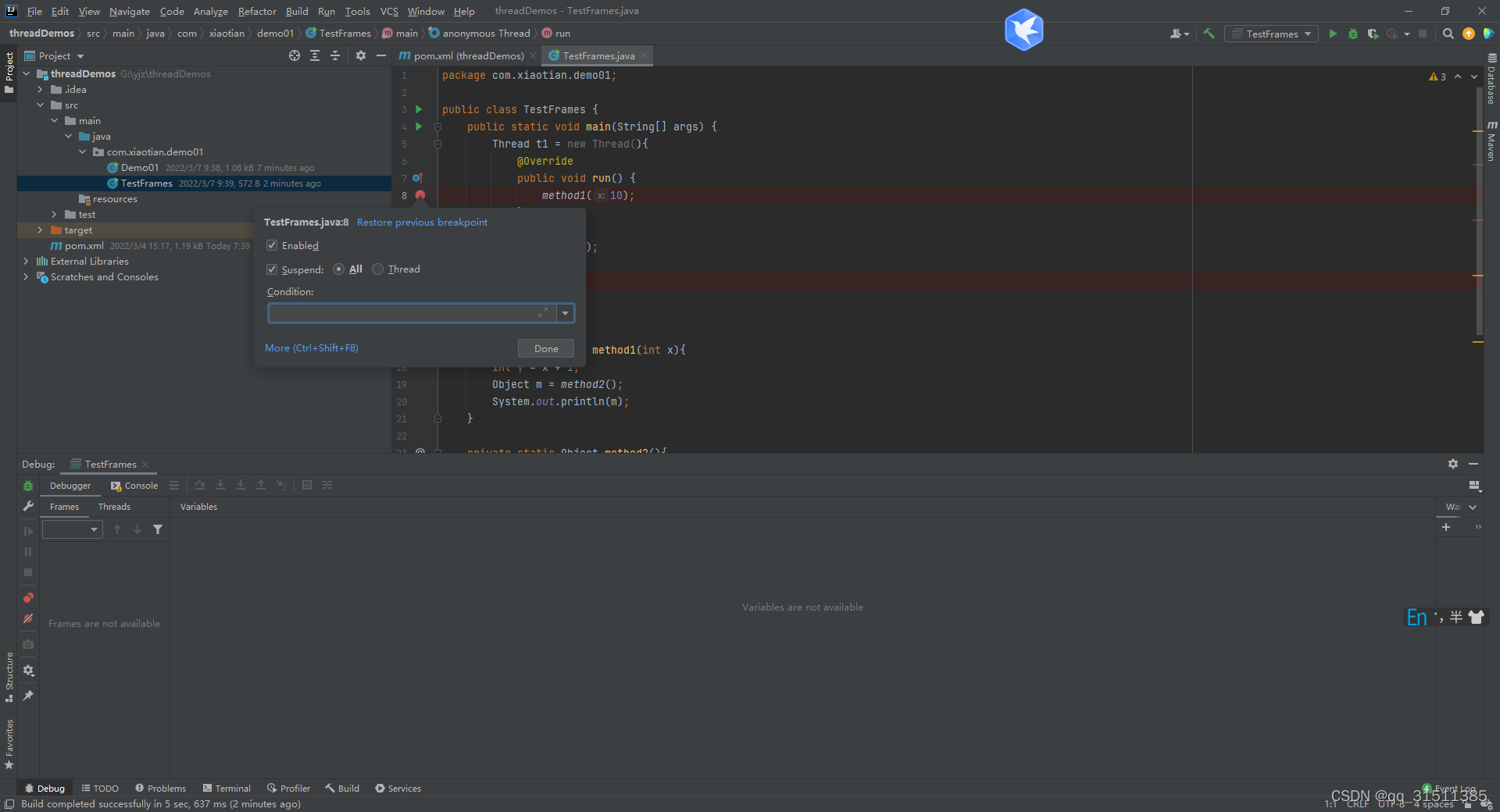Viewport: 1500px width, 812px height.
Task: Open the Structure side panel
Action: click(x=9, y=676)
